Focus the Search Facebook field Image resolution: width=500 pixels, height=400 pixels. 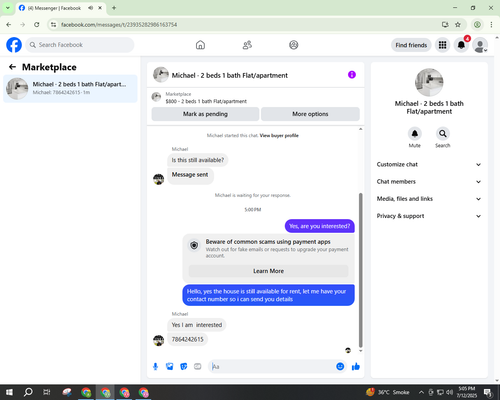pos(80,45)
